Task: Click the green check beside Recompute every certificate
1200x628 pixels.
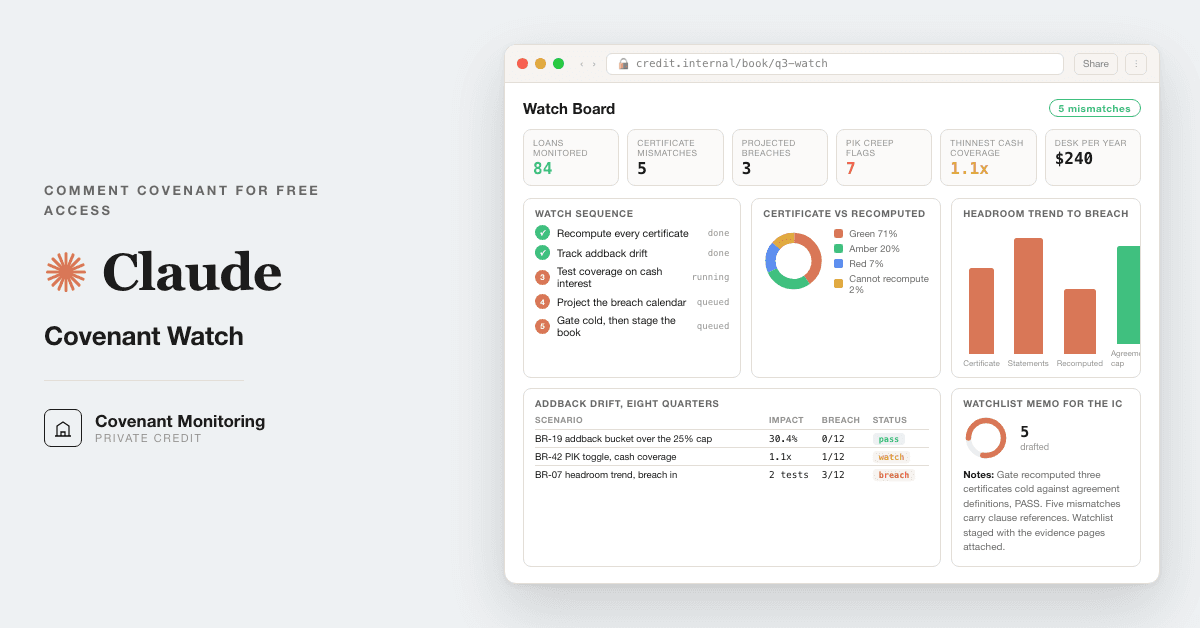Action: [542, 233]
